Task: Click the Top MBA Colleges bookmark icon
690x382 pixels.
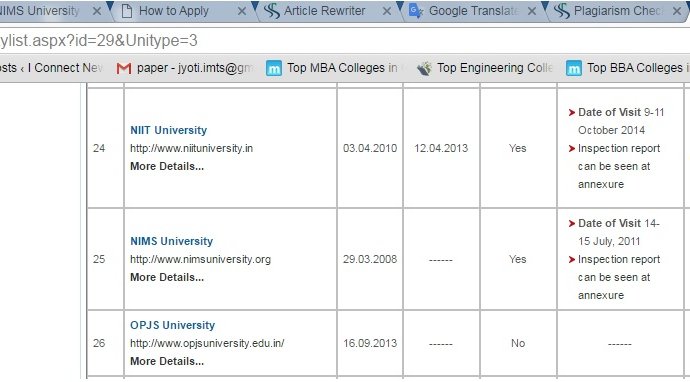Action: 274,68
